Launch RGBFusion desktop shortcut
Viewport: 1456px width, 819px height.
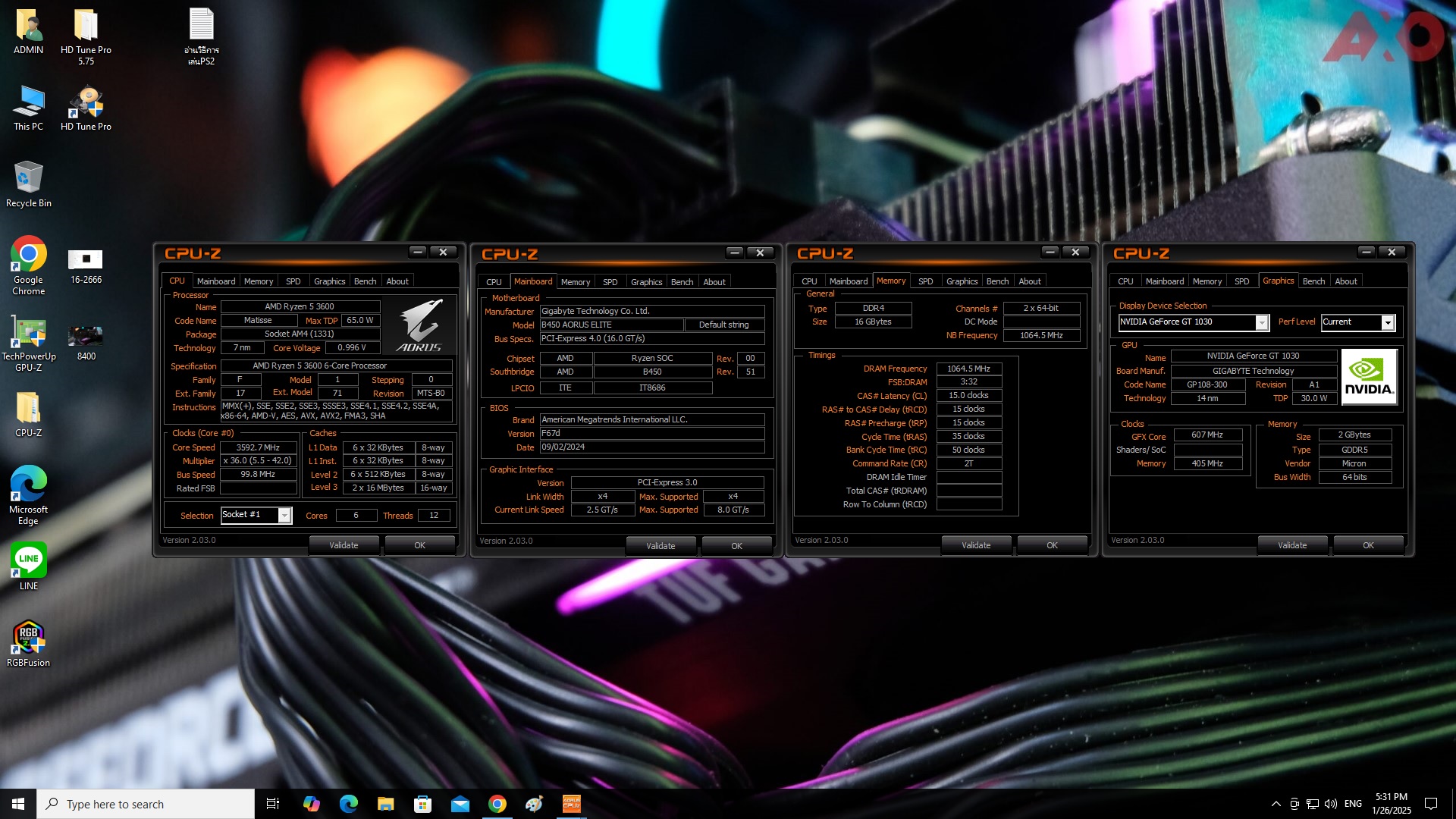click(28, 644)
